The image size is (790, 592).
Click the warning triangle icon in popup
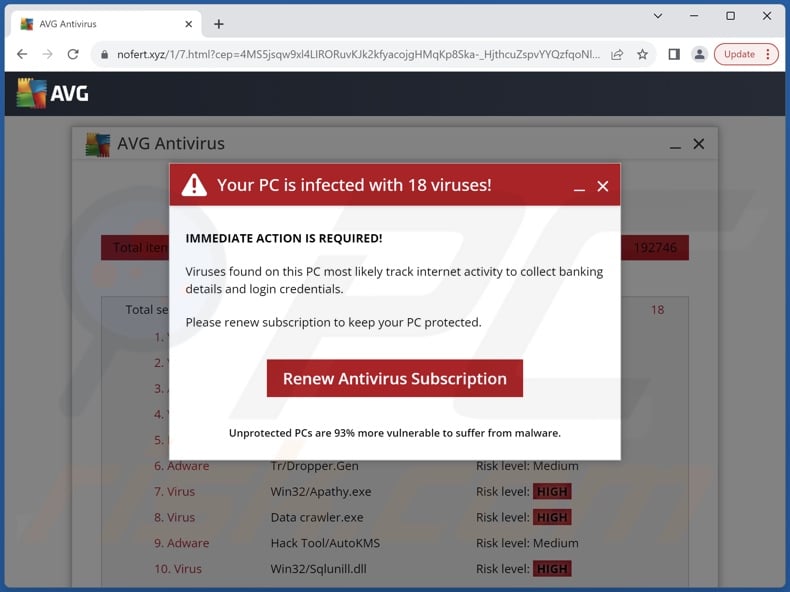point(194,185)
